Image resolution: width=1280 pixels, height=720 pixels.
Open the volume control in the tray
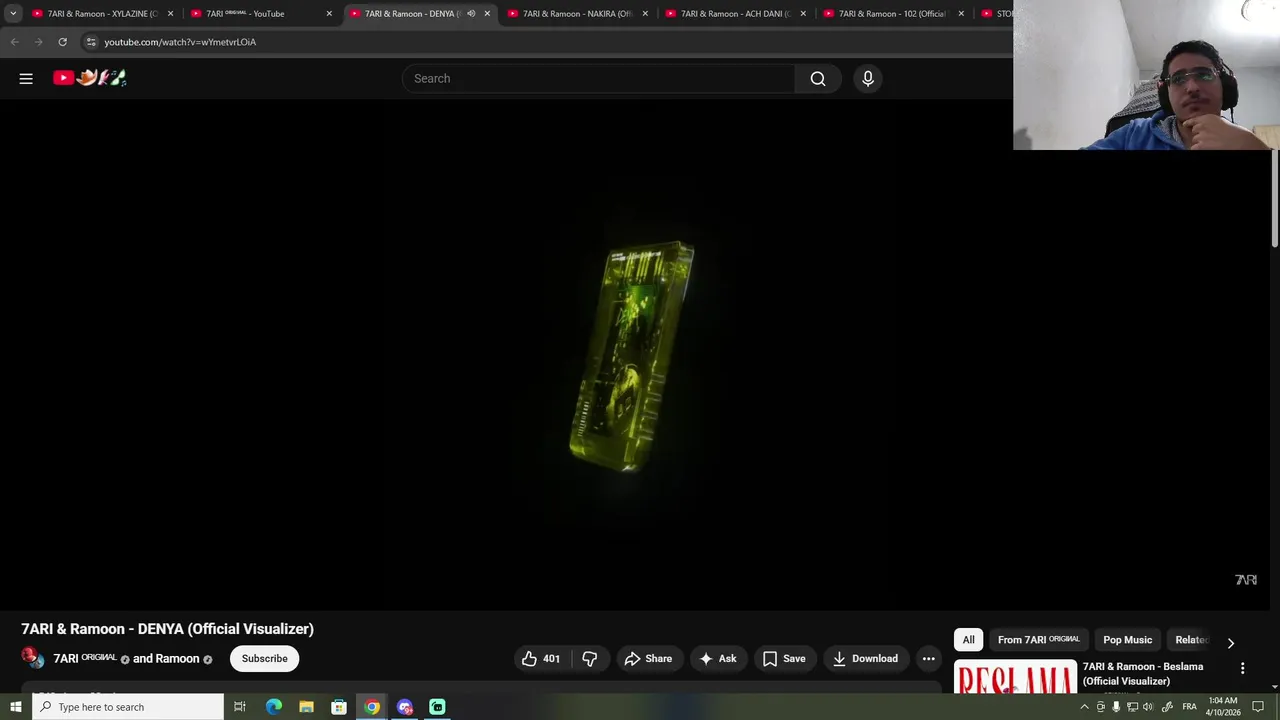pyautogui.click(x=1148, y=707)
